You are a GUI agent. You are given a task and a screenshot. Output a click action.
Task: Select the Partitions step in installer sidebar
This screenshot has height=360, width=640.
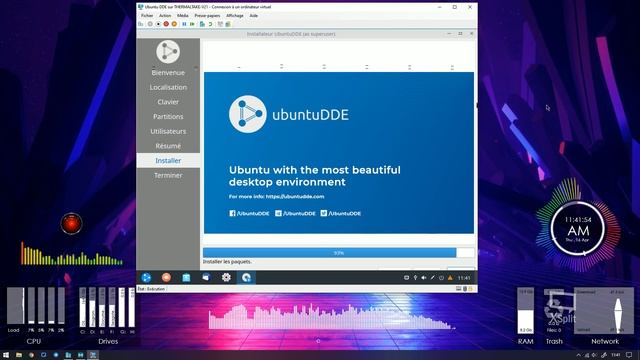pos(168,117)
